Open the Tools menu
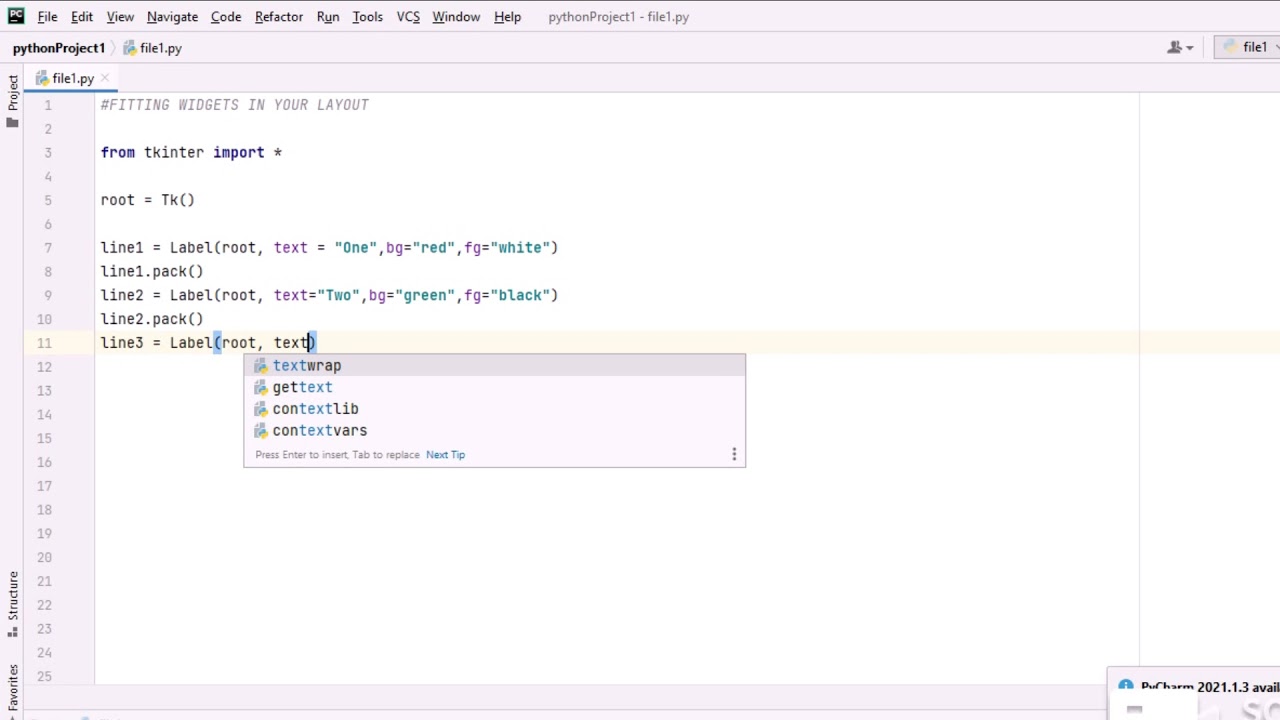1280x720 pixels. click(x=367, y=17)
